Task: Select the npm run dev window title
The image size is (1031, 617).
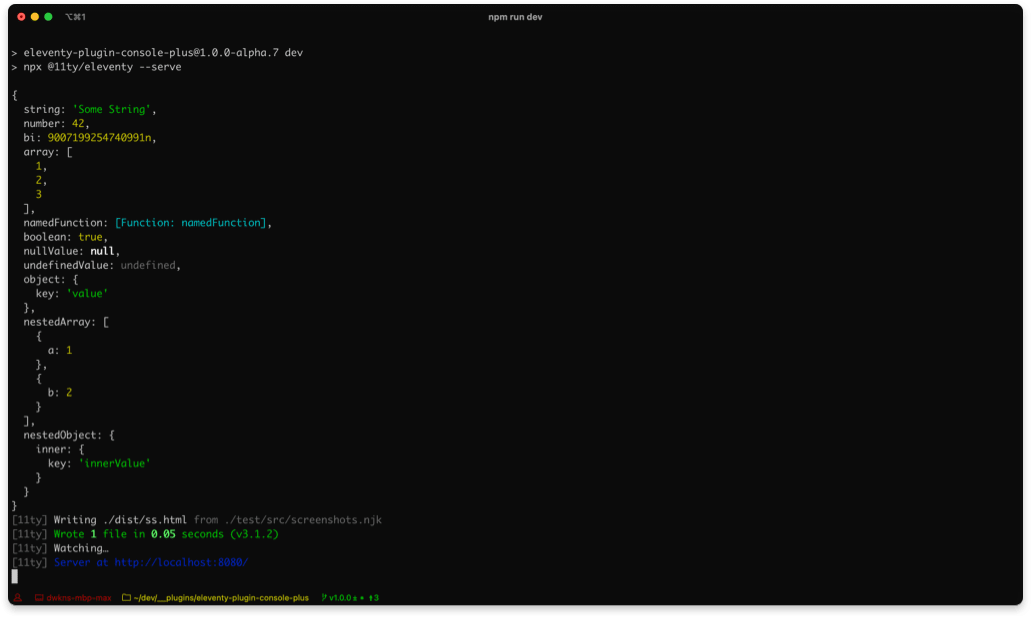Action: tap(517, 17)
